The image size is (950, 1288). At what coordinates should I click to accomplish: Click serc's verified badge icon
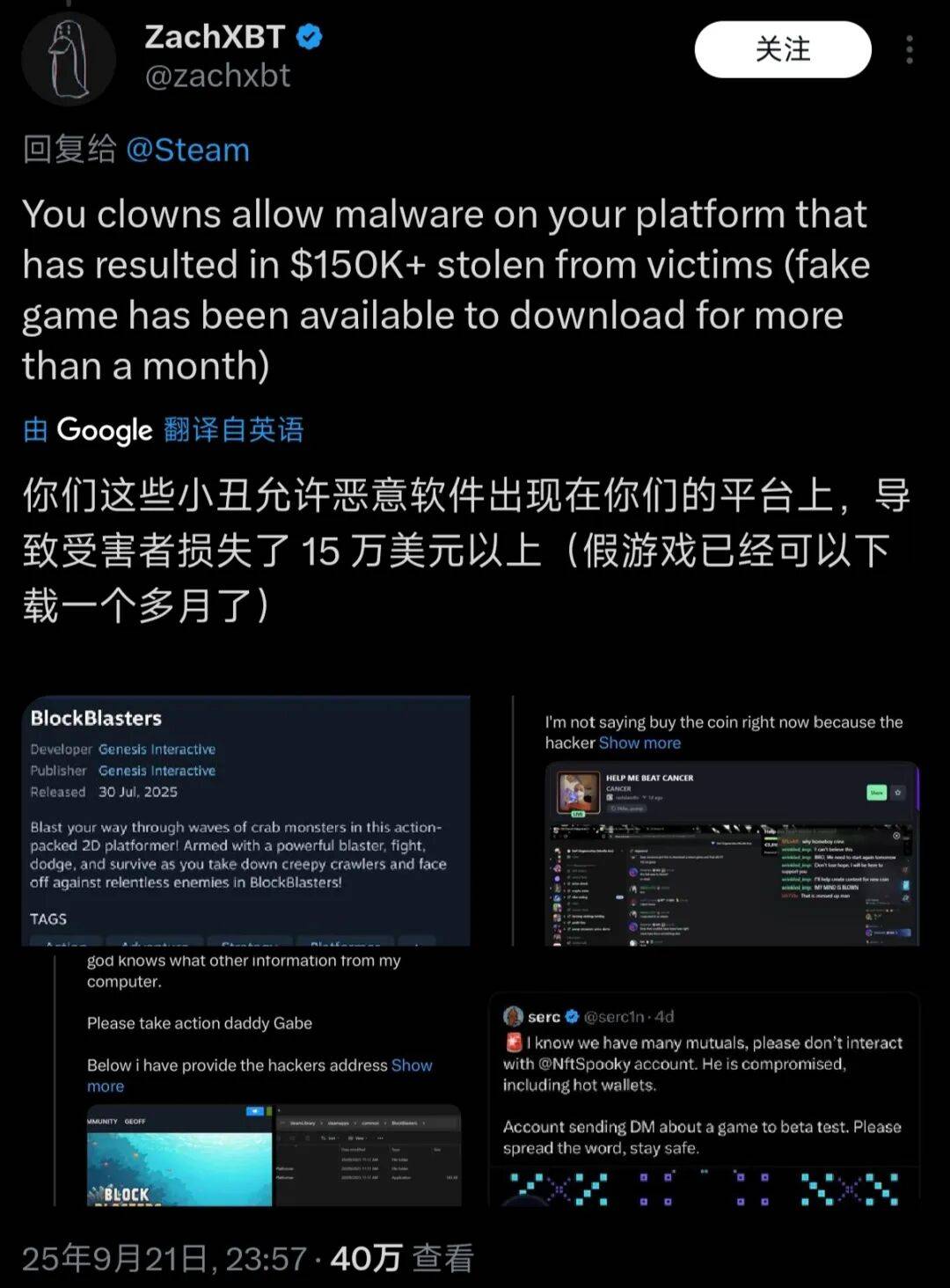pyautogui.click(x=572, y=1017)
